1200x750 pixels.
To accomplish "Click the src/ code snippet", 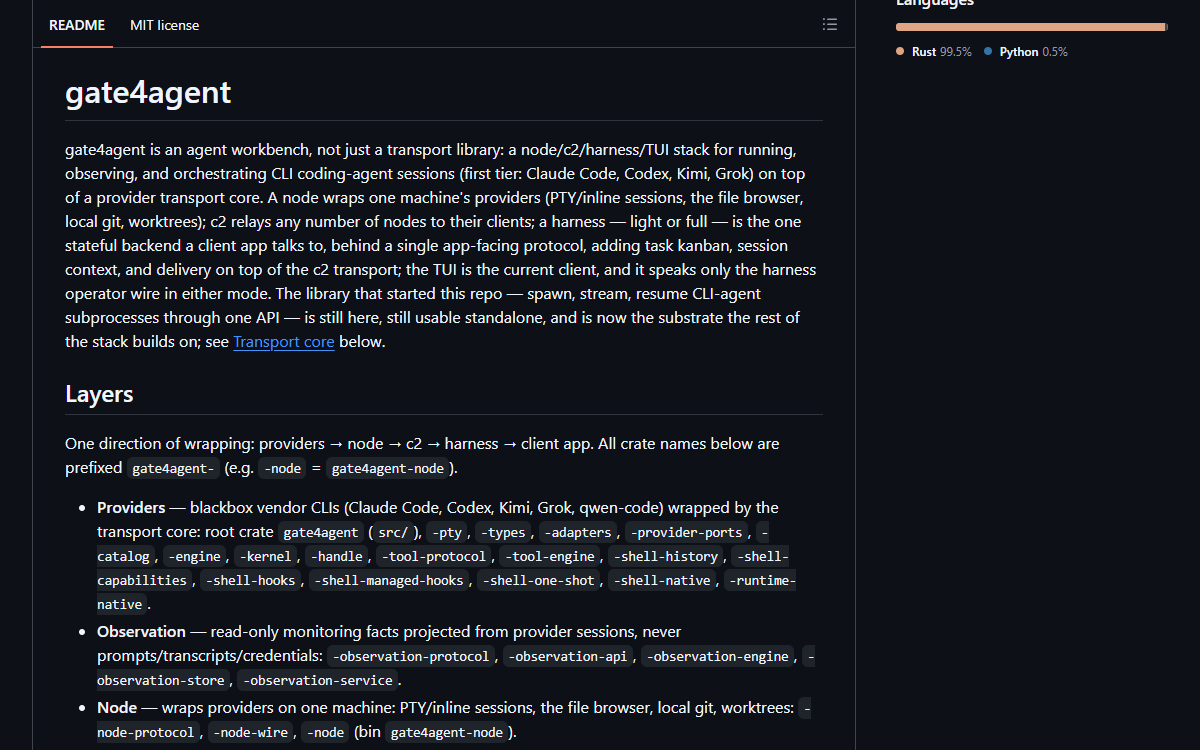I will 392,532.
